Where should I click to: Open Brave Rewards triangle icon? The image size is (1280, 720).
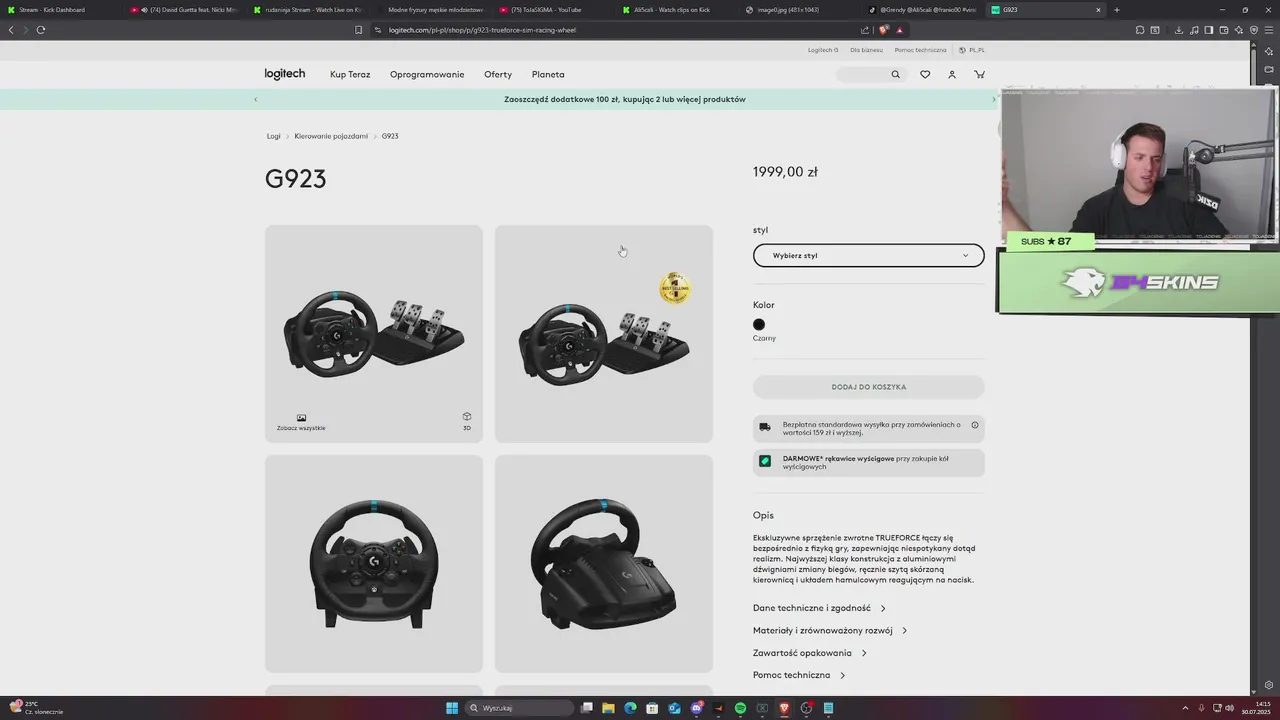[899, 30]
